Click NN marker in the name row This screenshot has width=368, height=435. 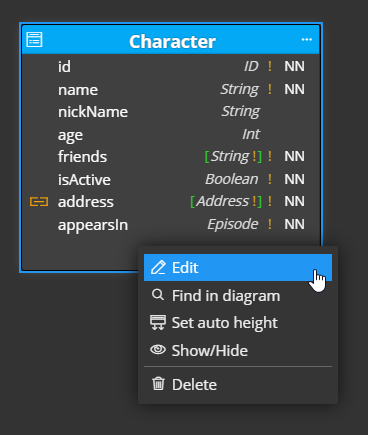click(x=294, y=89)
